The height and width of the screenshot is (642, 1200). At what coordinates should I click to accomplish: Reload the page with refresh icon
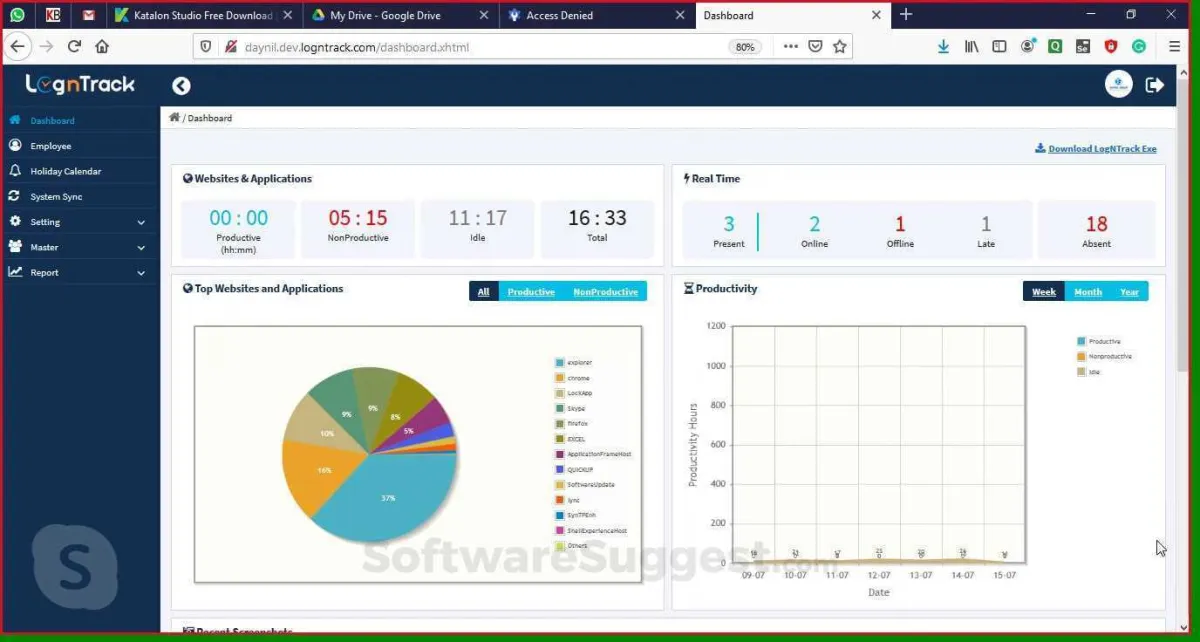74,46
